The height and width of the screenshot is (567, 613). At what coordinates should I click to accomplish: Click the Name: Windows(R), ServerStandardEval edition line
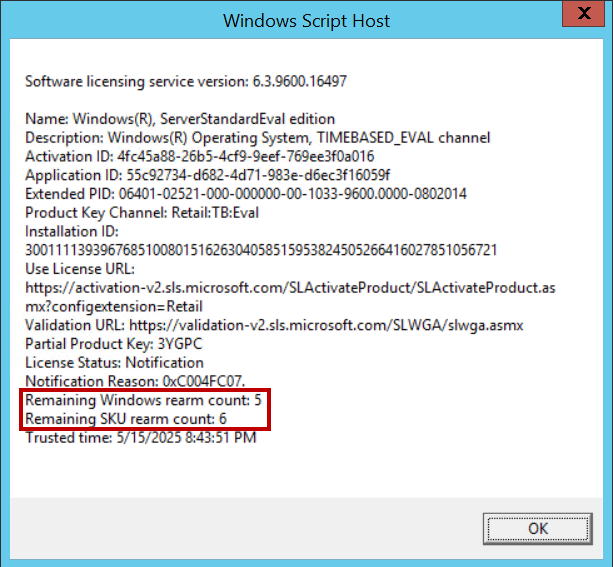(180, 119)
